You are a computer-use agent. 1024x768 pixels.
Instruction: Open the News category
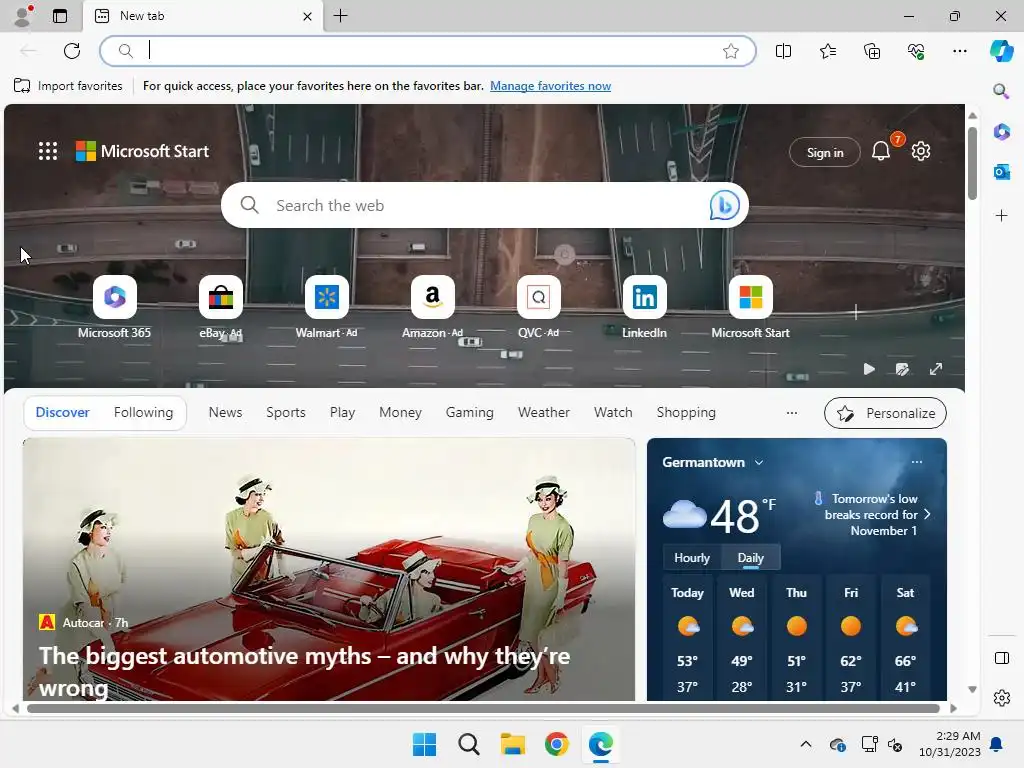225,413
